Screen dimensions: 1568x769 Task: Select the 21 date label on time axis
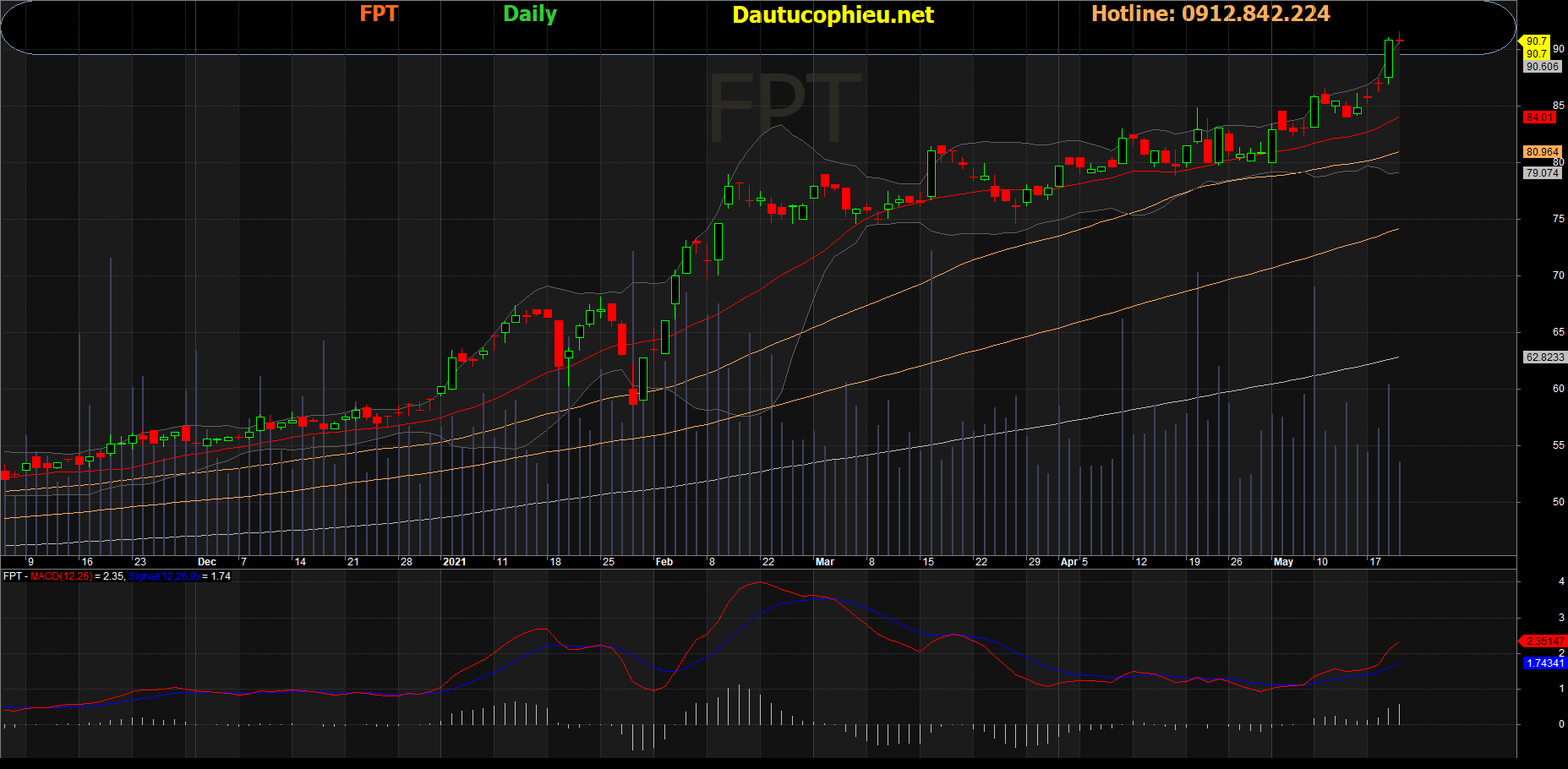pos(353,562)
